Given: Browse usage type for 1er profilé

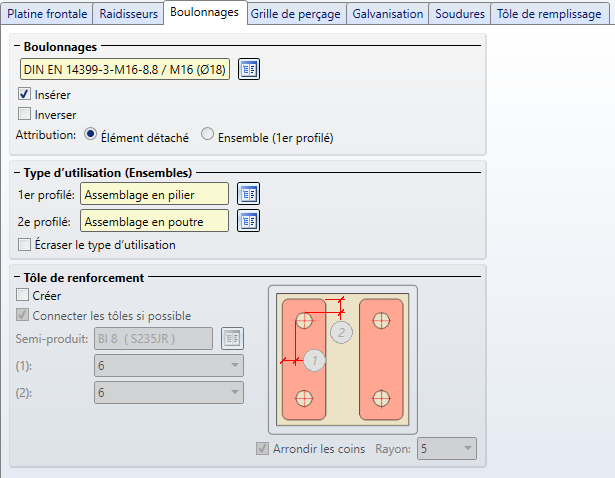Looking at the screenshot, I should coord(249,194).
